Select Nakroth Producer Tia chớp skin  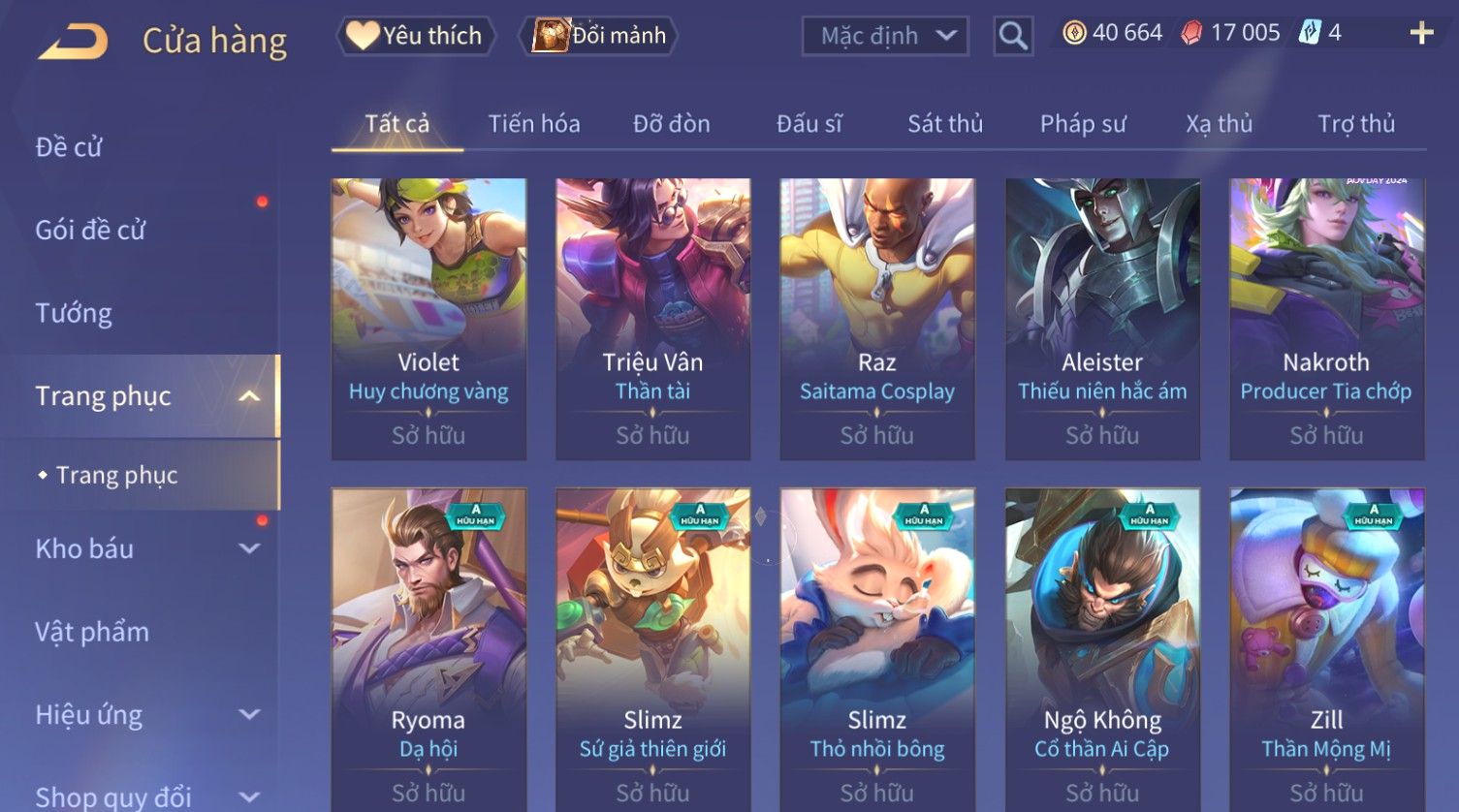pos(1326,319)
